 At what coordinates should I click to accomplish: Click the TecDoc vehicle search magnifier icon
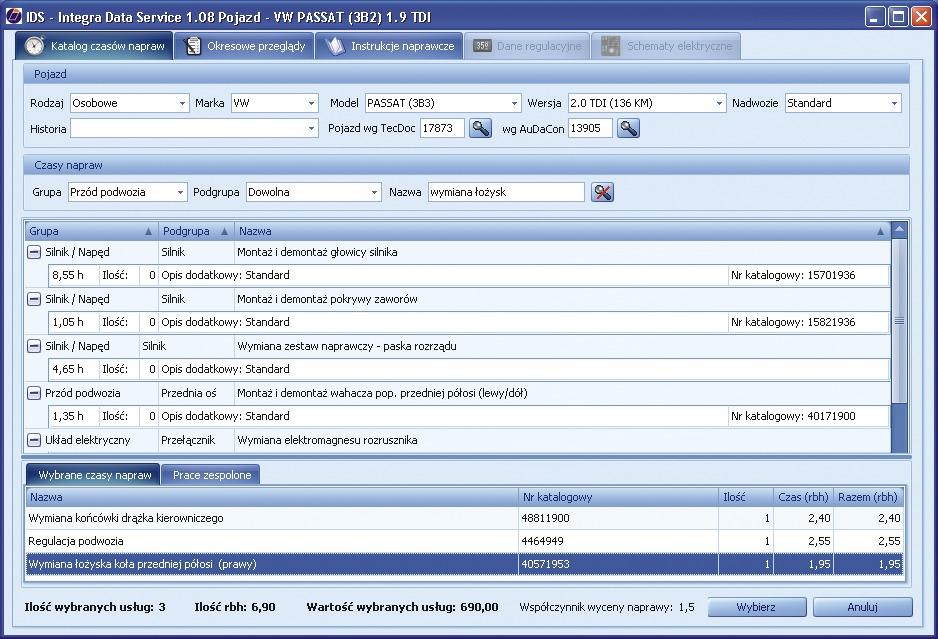pyautogui.click(x=480, y=128)
